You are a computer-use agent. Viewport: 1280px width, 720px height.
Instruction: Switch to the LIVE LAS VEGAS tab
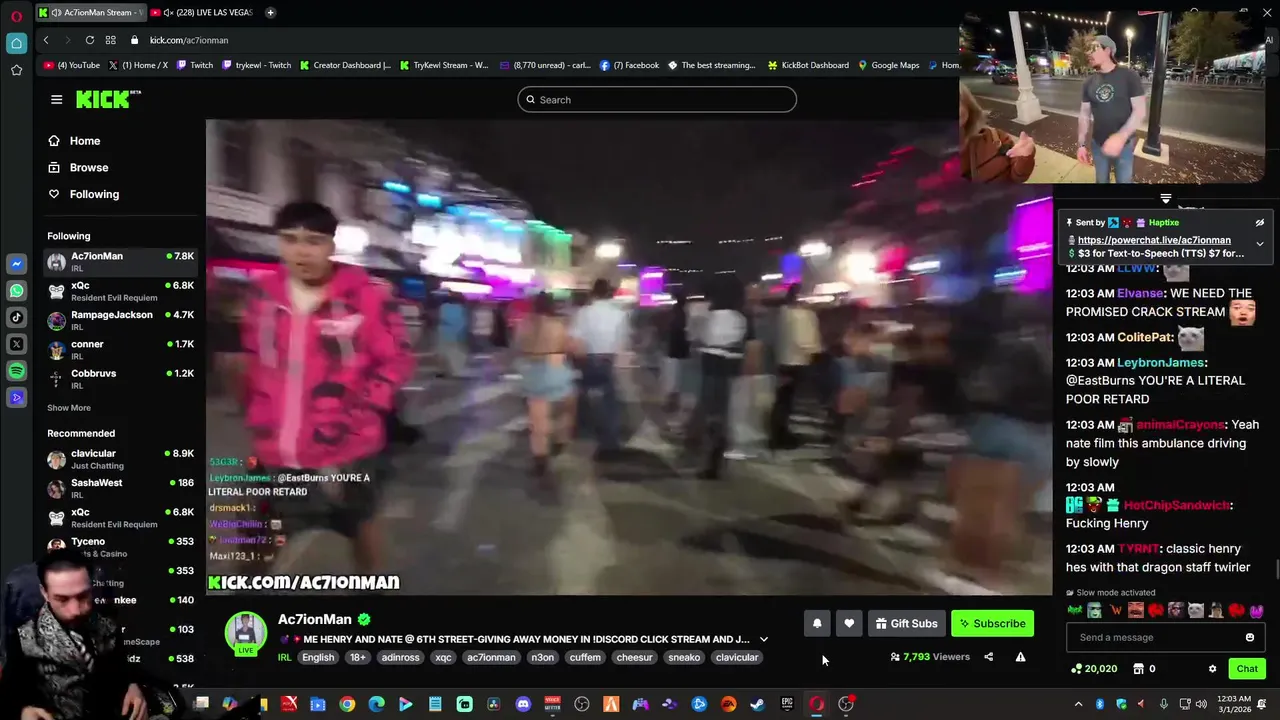[203, 12]
